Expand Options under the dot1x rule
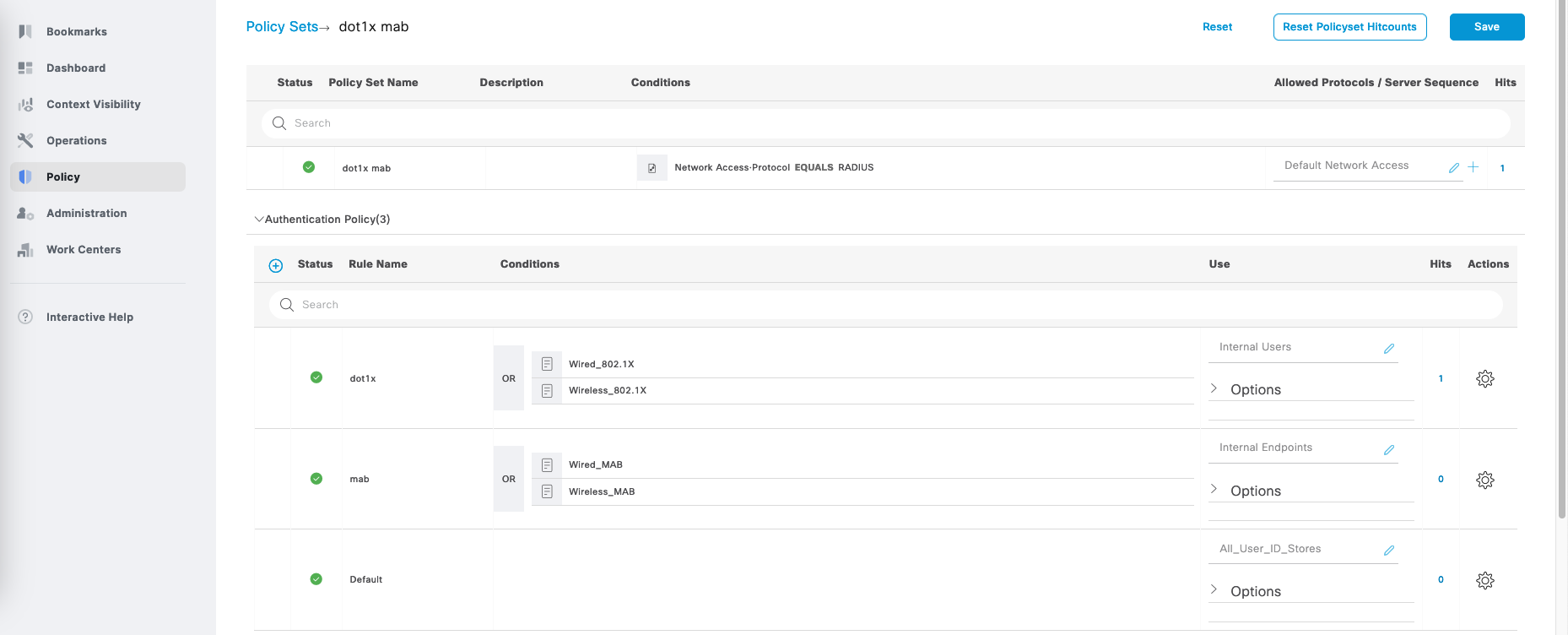The height and width of the screenshot is (635, 1568). tap(1255, 389)
